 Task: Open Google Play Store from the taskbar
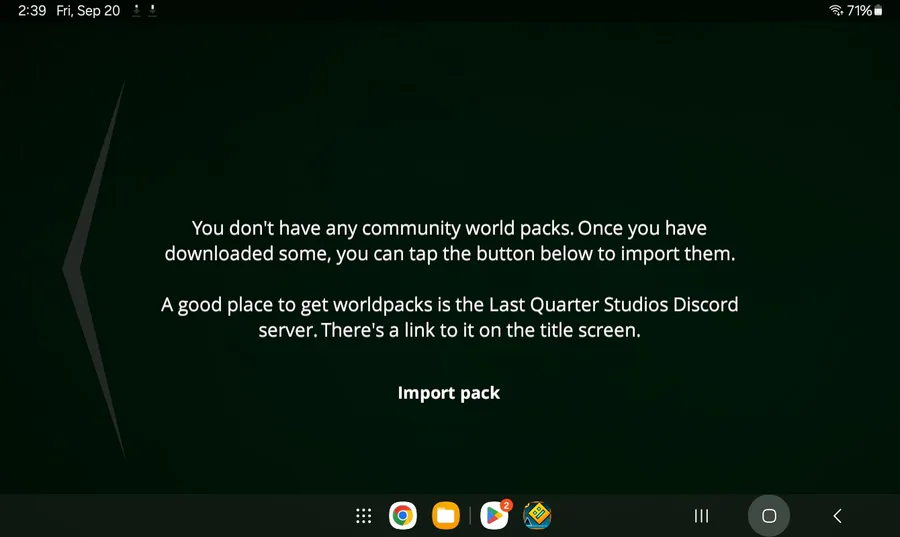[x=494, y=516]
